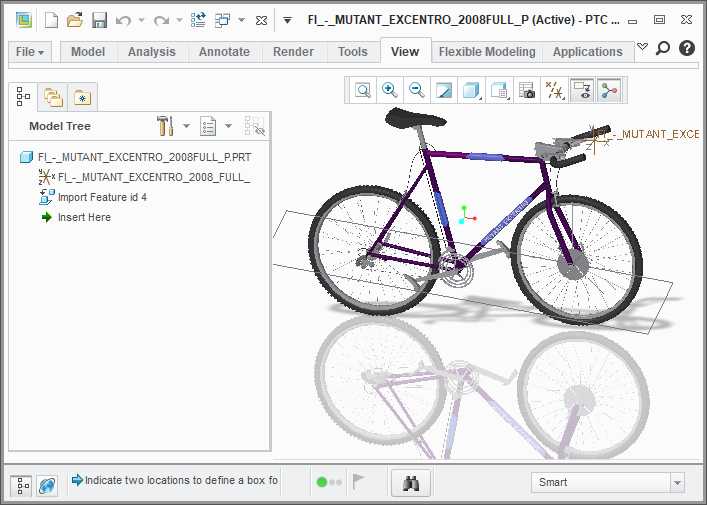Switch to the Analysis tab

point(152,52)
